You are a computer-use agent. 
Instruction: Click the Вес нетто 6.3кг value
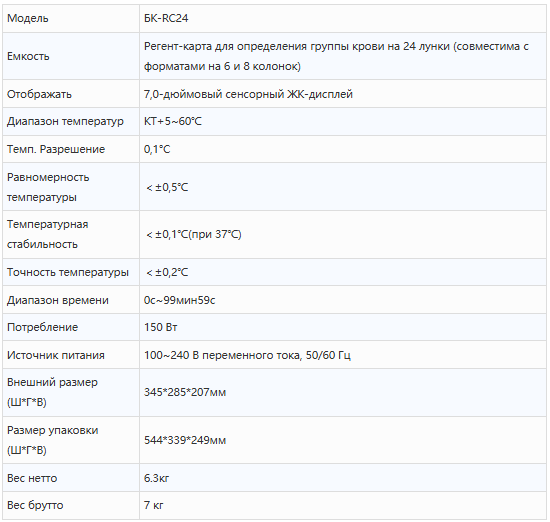(156, 478)
